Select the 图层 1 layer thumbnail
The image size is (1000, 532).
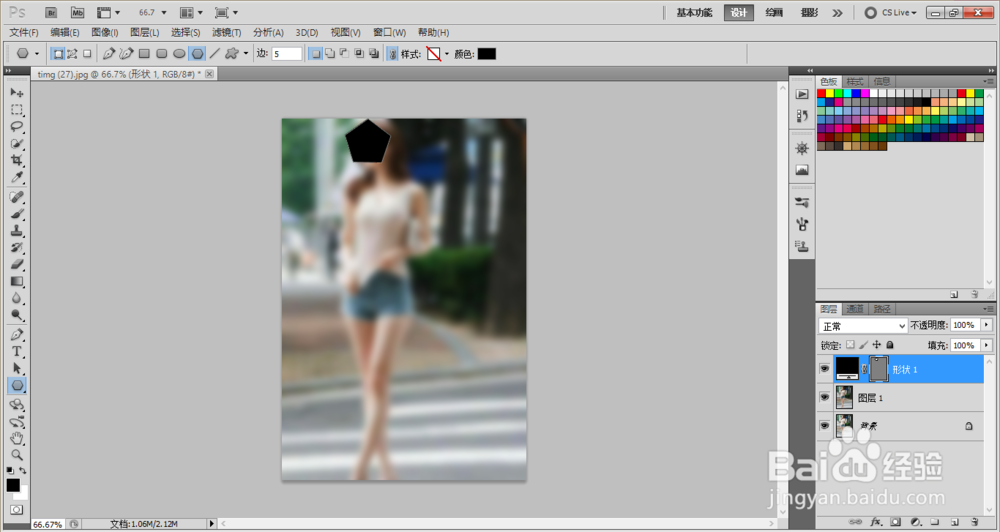pyautogui.click(x=844, y=397)
